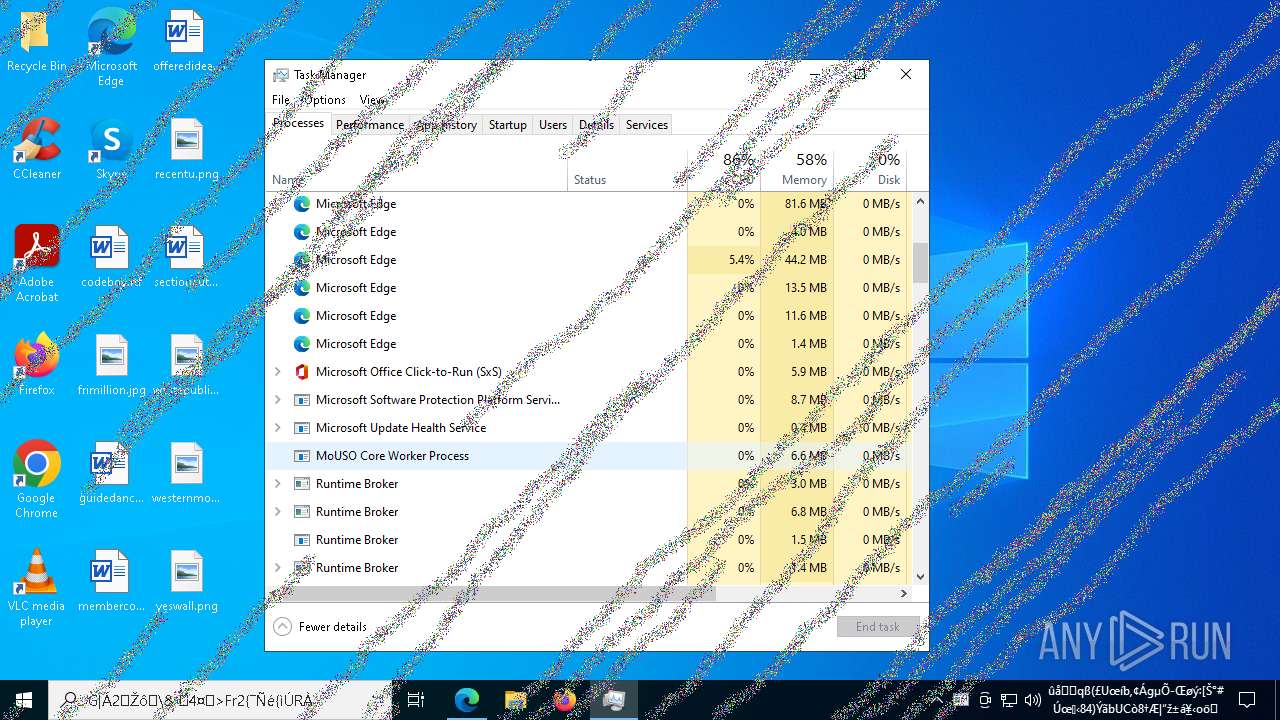Image resolution: width=1280 pixels, height=720 pixels.
Task: Open Google Chrome desktop shortcut
Action: tap(37, 480)
